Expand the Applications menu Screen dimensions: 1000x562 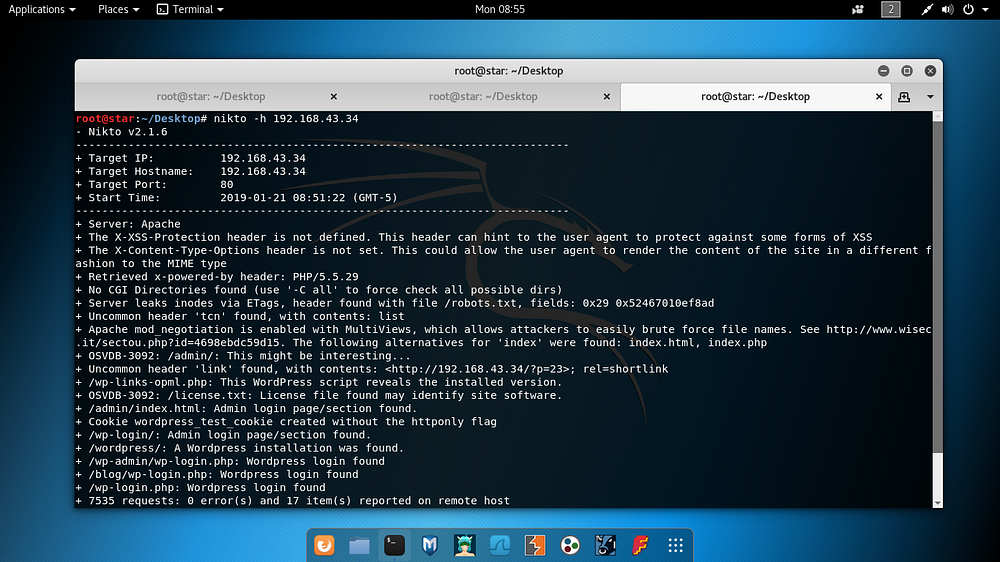pyautogui.click(x=41, y=9)
